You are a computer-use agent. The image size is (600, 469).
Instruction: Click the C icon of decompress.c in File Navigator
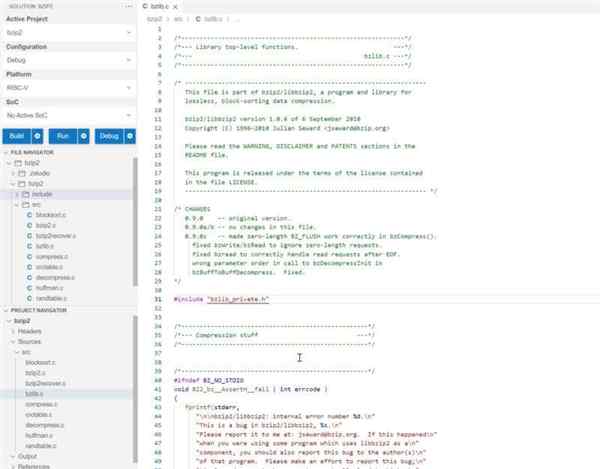(29, 277)
